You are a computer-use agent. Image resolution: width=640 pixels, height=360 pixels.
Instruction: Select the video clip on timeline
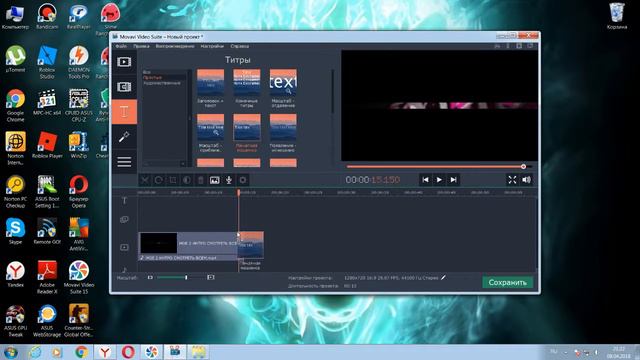pyautogui.click(x=188, y=243)
